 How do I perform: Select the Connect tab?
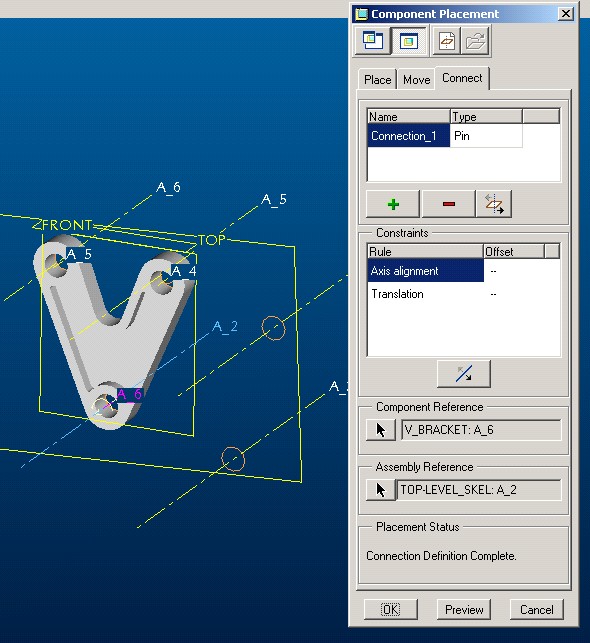(x=462, y=78)
